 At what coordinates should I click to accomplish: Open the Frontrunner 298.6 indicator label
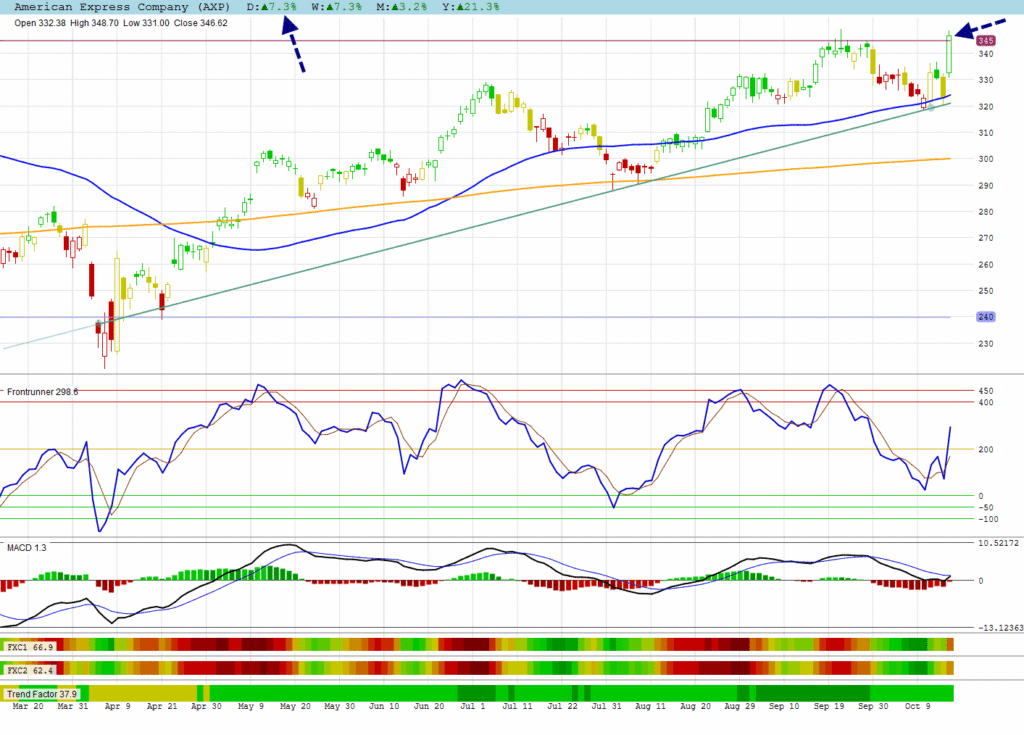(x=43, y=391)
